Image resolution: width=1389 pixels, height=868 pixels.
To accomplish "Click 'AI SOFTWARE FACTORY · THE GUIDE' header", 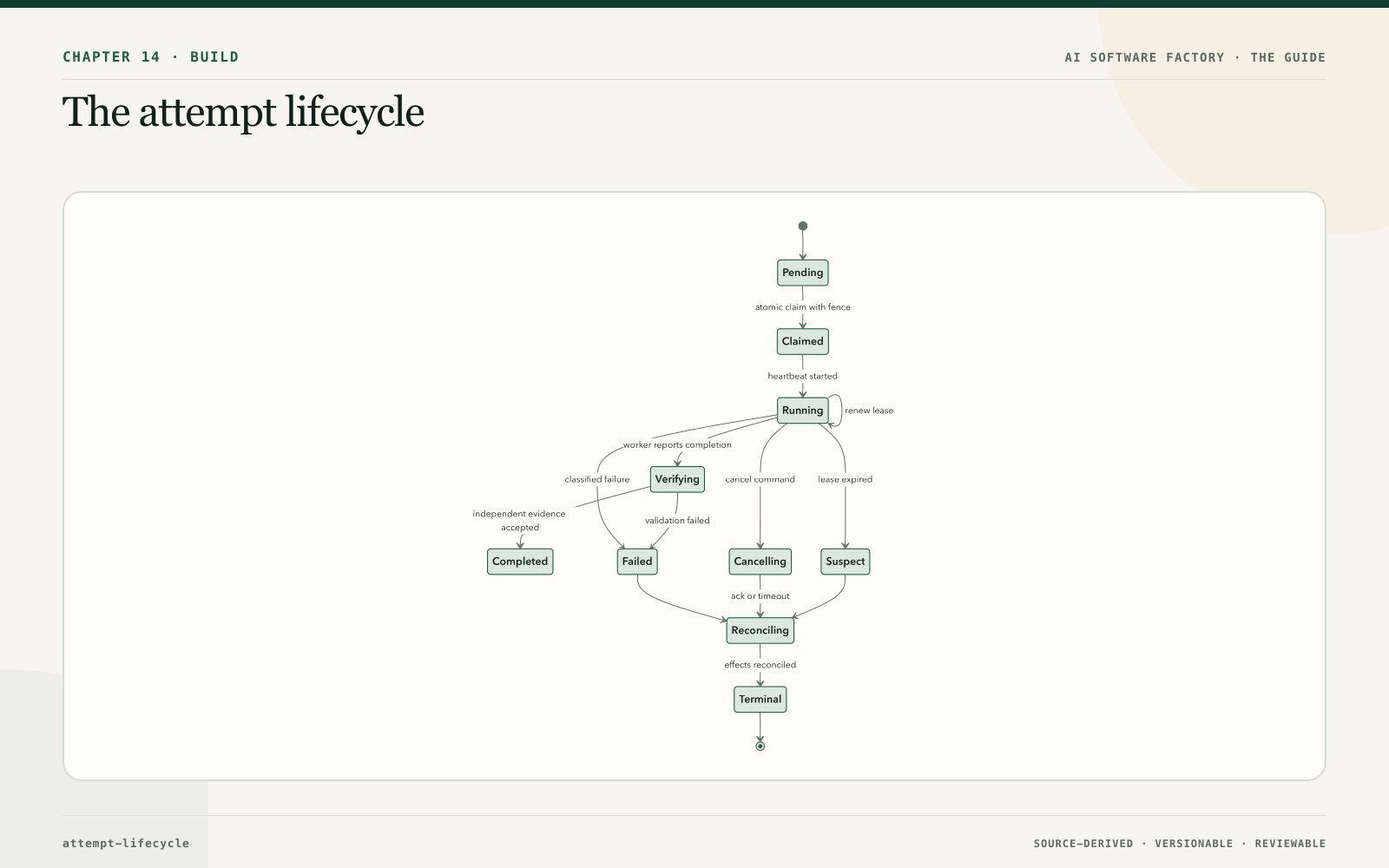I will (x=1195, y=57).
